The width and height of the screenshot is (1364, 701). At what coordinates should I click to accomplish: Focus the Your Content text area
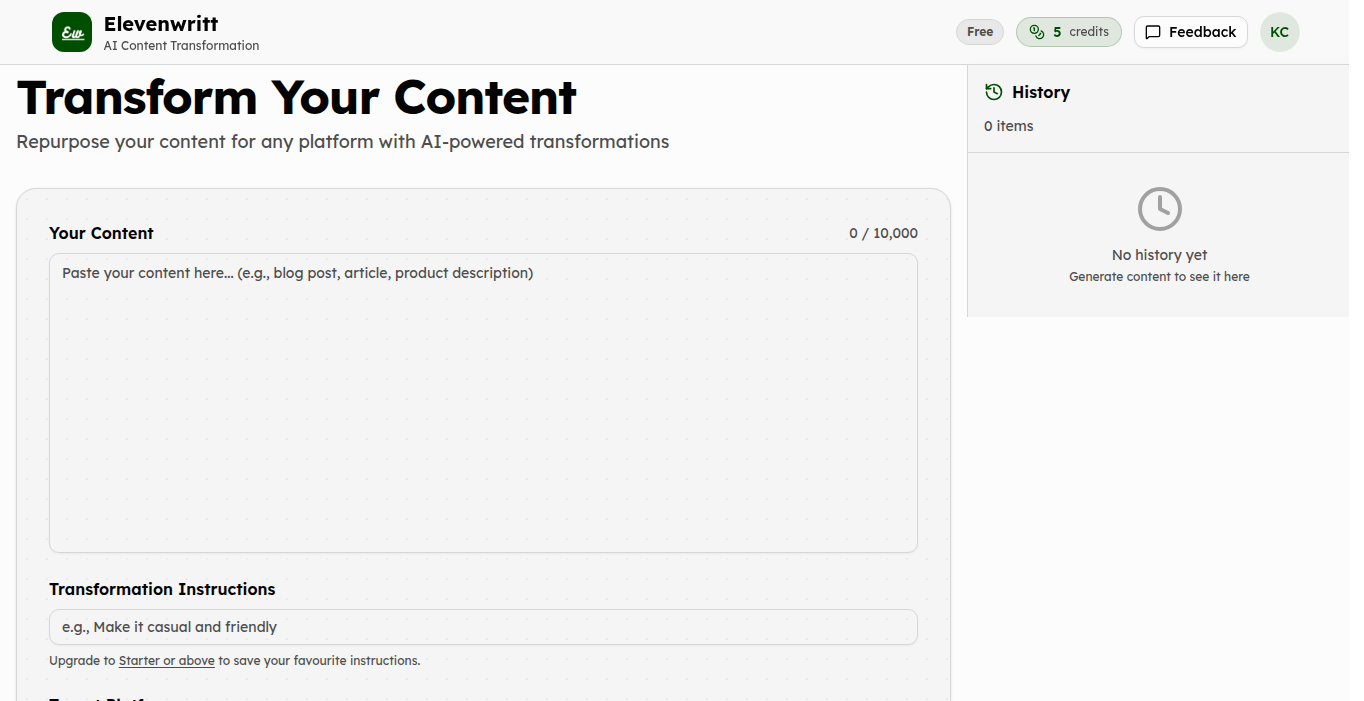click(483, 402)
